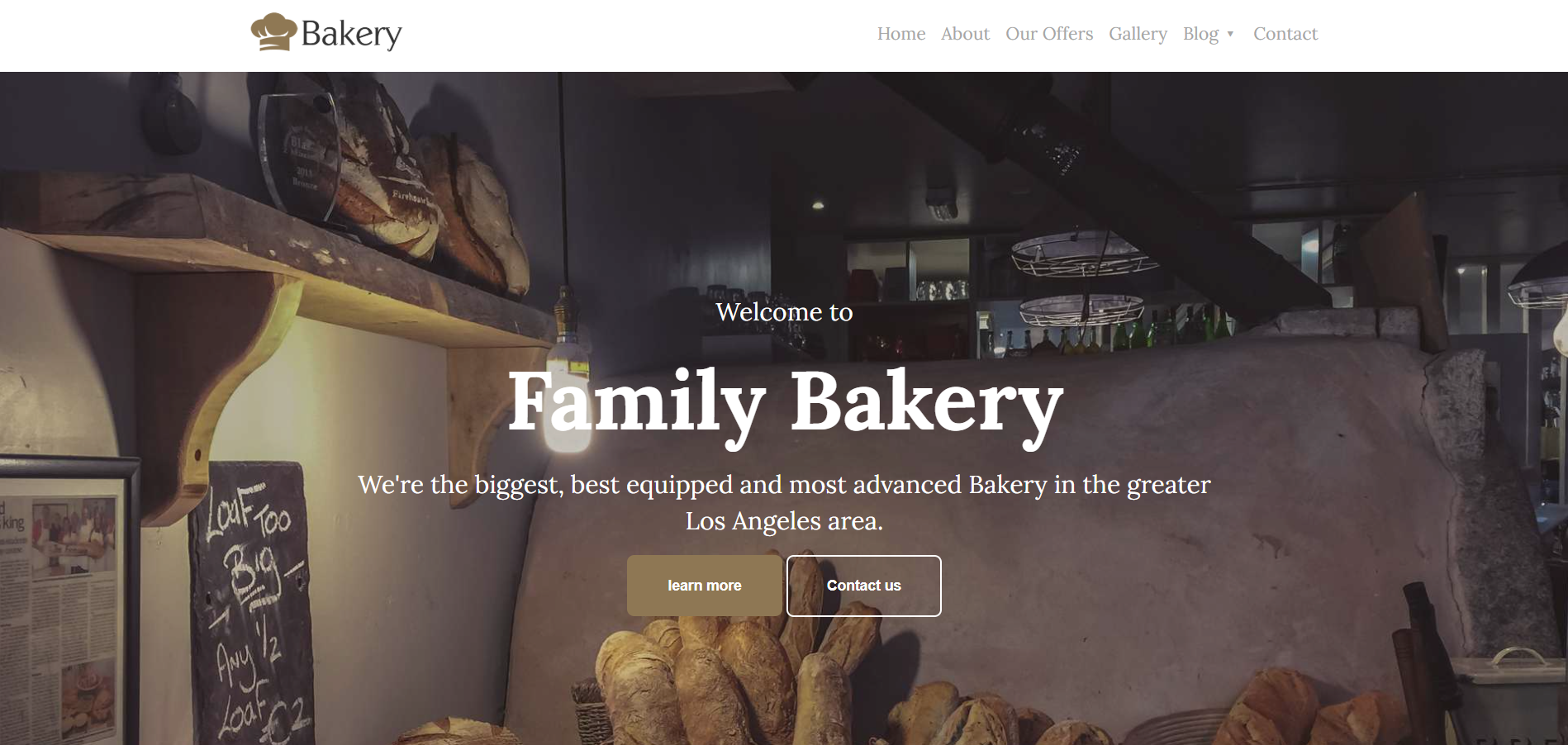Open the Home menu item

coord(900,34)
